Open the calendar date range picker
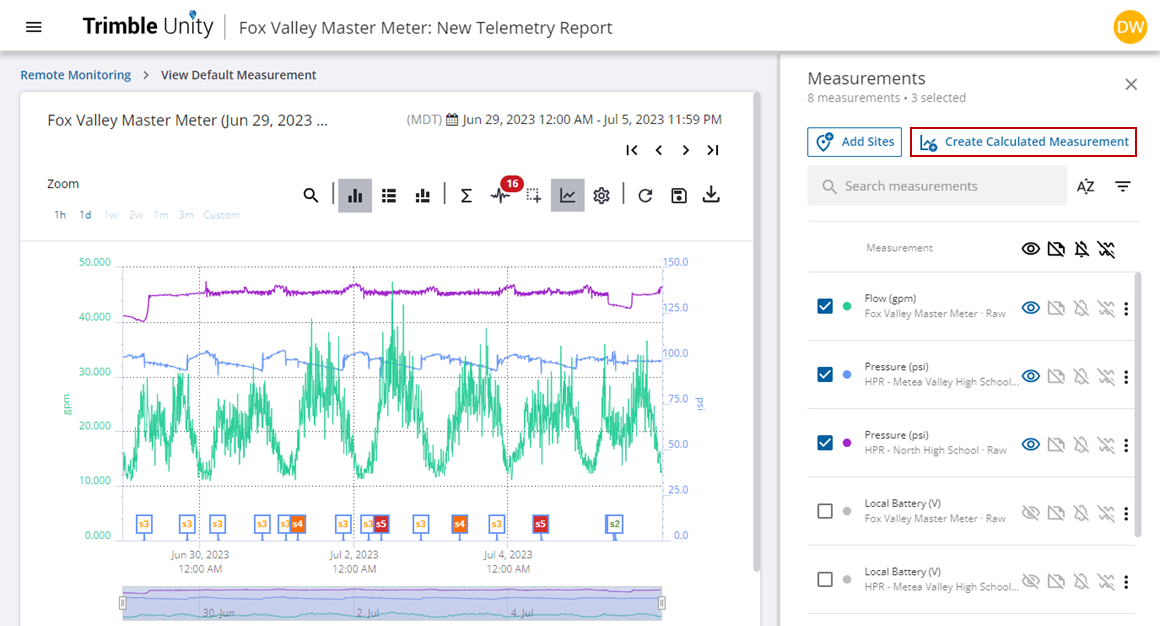1160x626 pixels. coord(452,119)
